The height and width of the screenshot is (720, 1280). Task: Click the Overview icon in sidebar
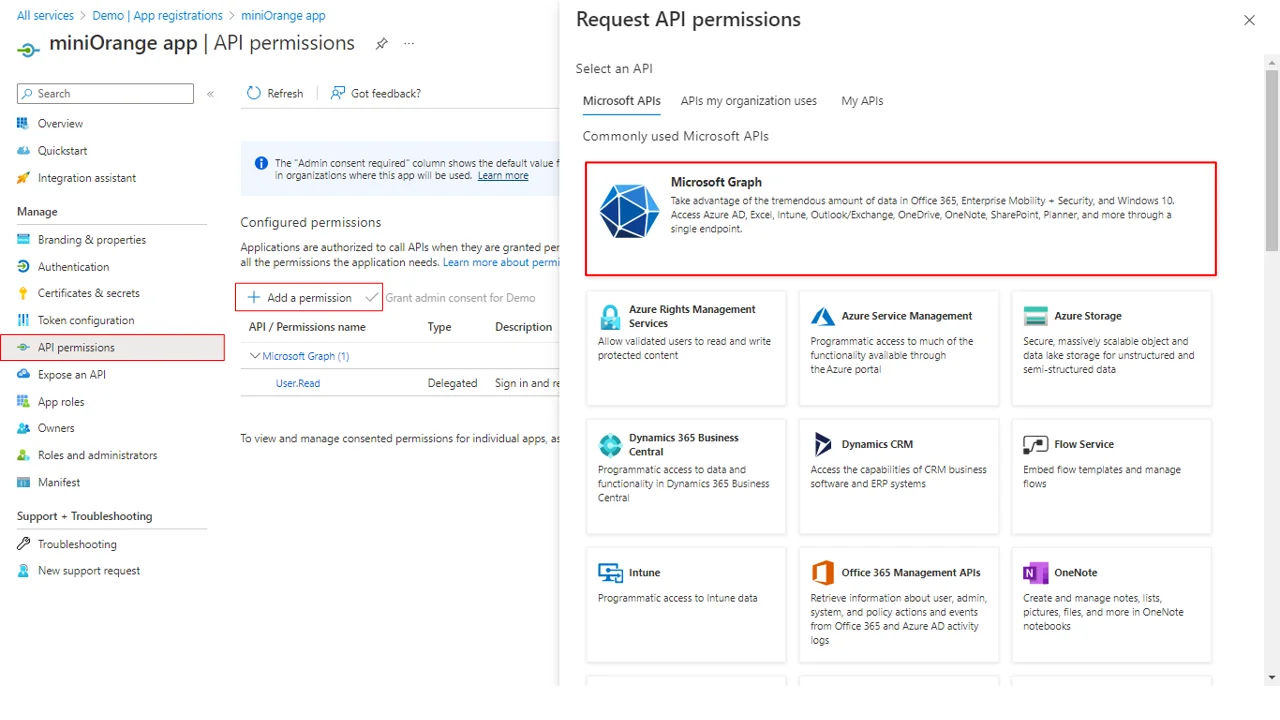[24, 123]
